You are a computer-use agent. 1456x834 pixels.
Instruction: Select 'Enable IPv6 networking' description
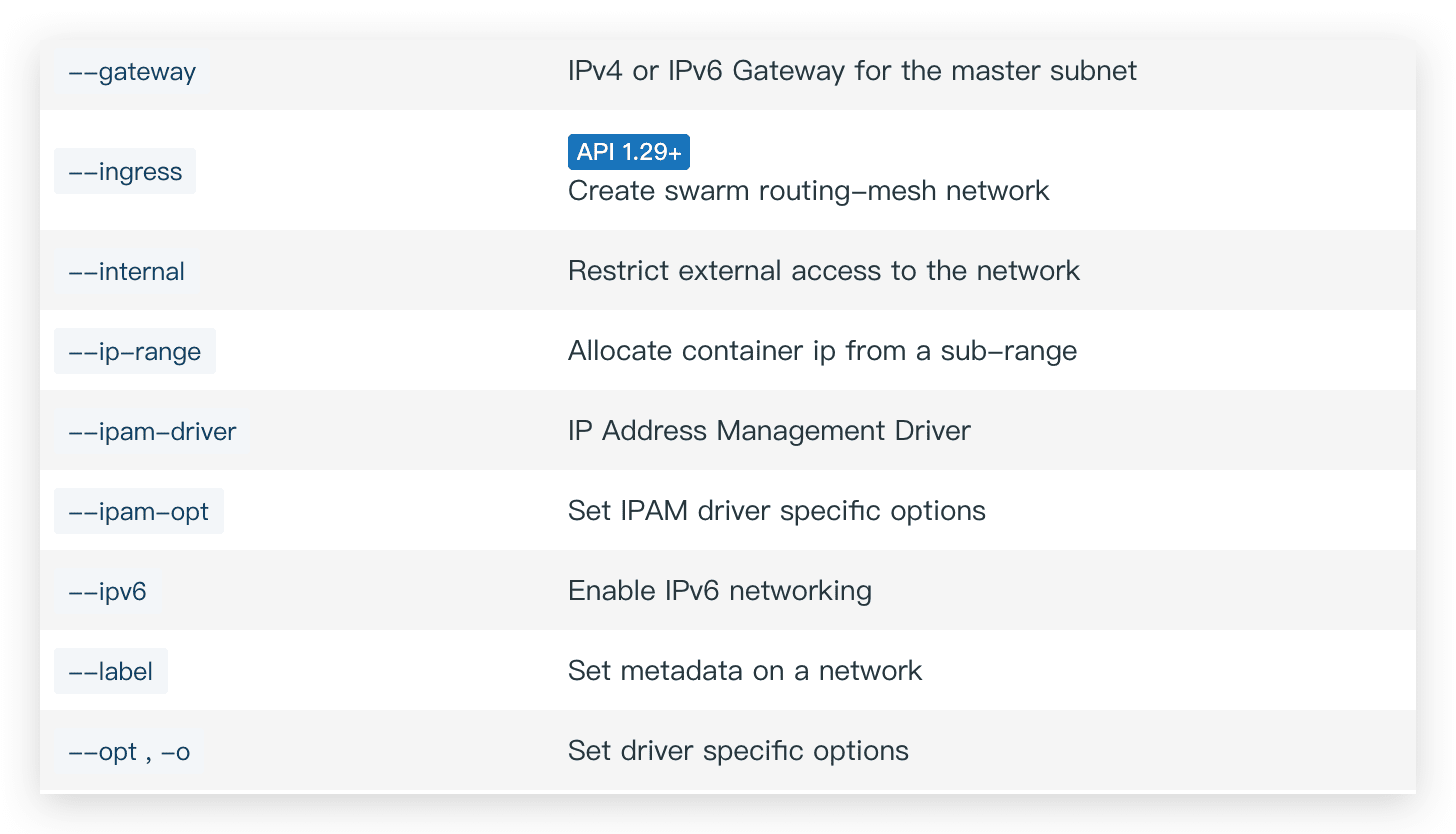(719, 591)
